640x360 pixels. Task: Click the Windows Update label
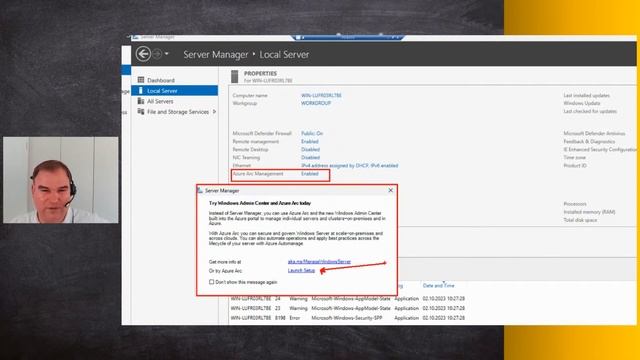point(582,103)
